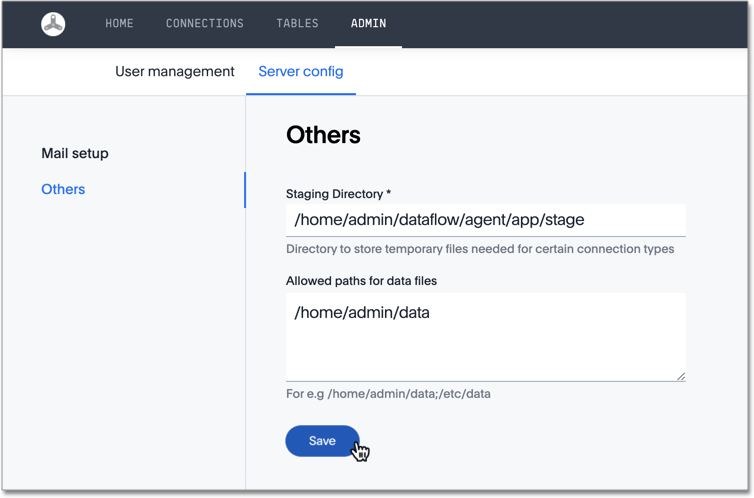This screenshot has width=754, height=498.
Task: Go to the HOME page
Action: [119, 24]
